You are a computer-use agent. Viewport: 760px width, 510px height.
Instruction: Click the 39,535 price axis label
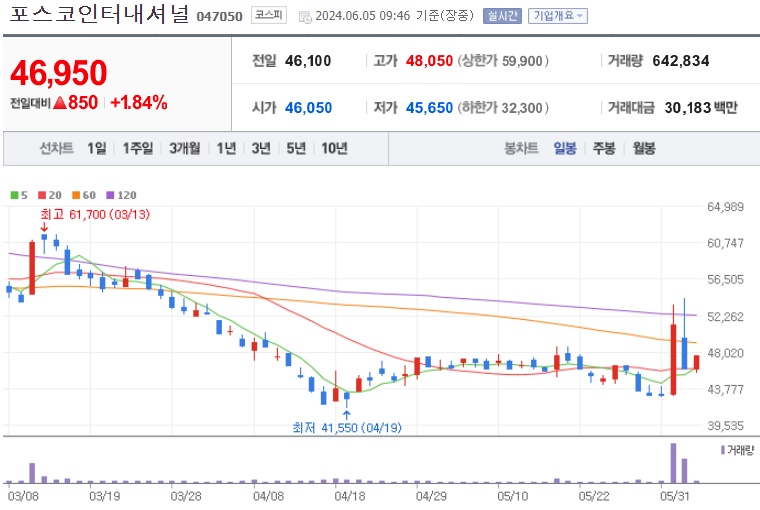725,426
